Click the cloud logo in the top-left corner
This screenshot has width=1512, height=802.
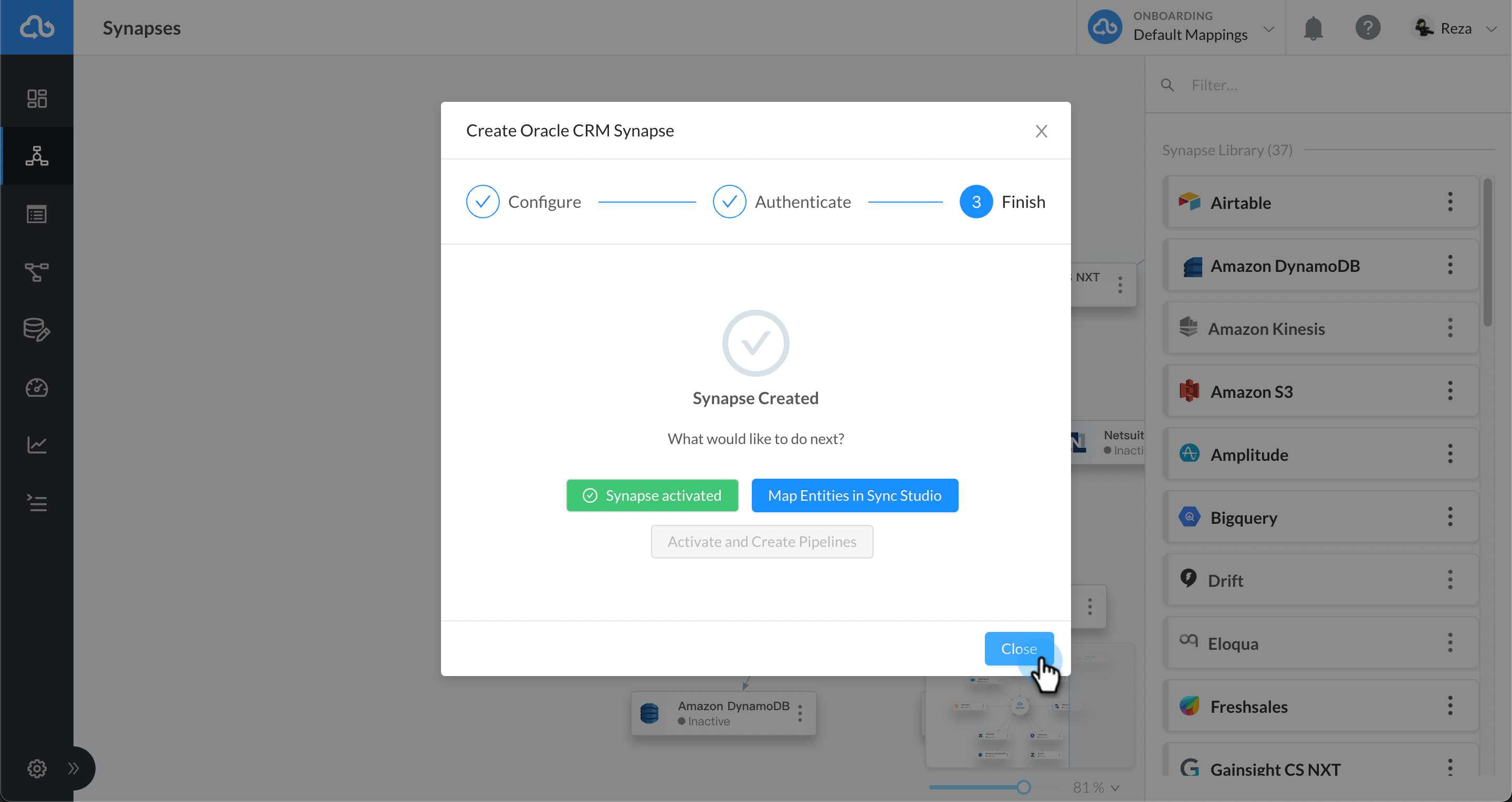pyautogui.click(x=37, y=27)
